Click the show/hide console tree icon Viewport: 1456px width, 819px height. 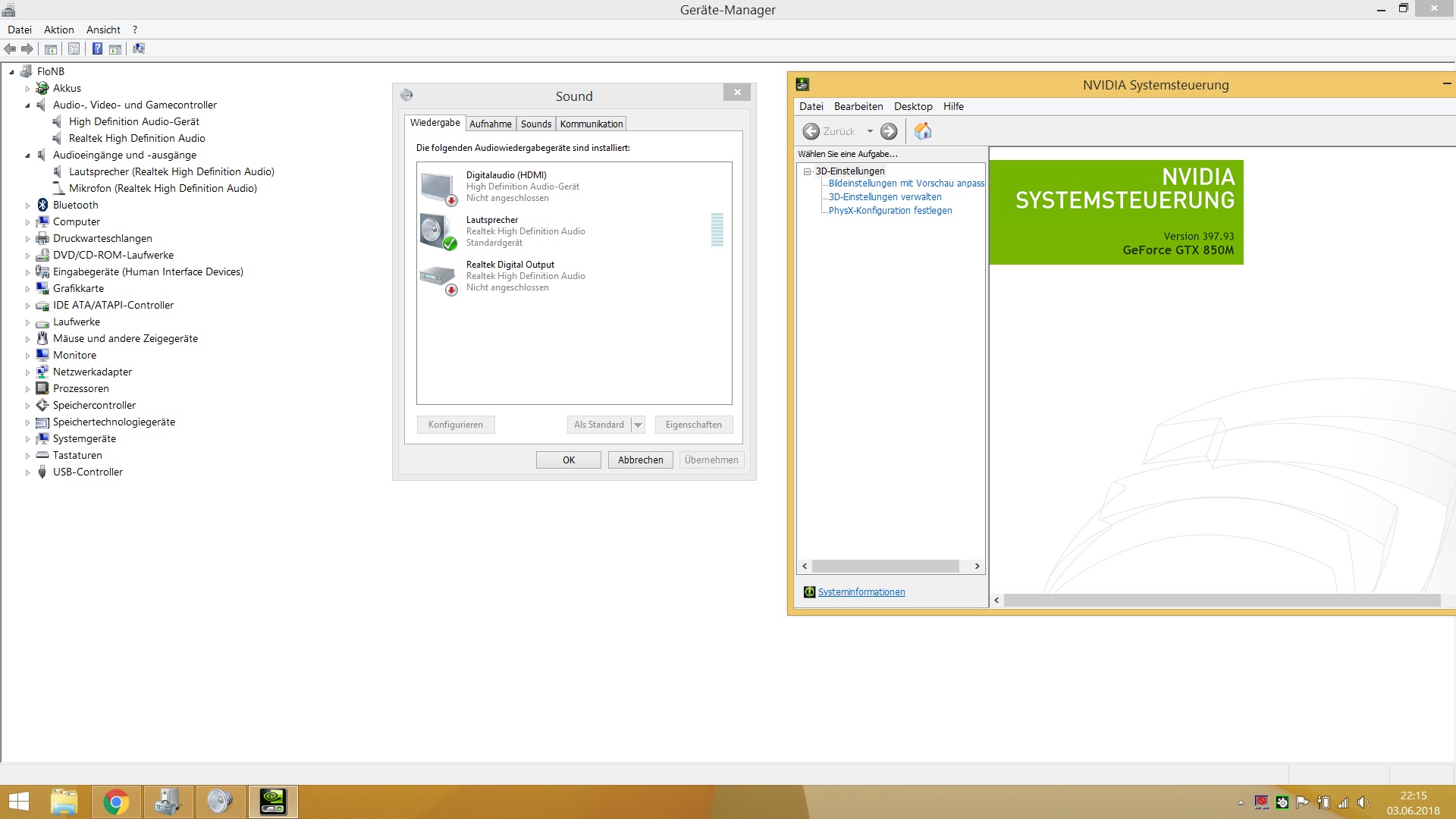(x=51, y=49)
